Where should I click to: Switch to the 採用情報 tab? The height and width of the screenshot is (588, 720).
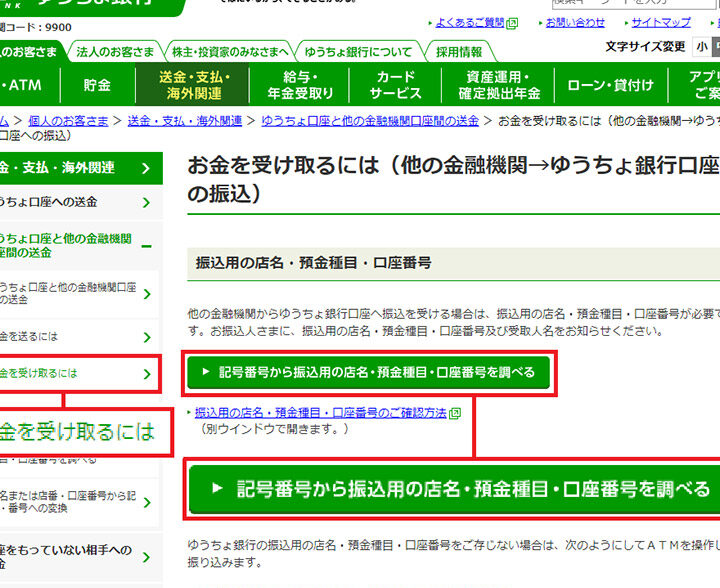click(x=458, y=51)
